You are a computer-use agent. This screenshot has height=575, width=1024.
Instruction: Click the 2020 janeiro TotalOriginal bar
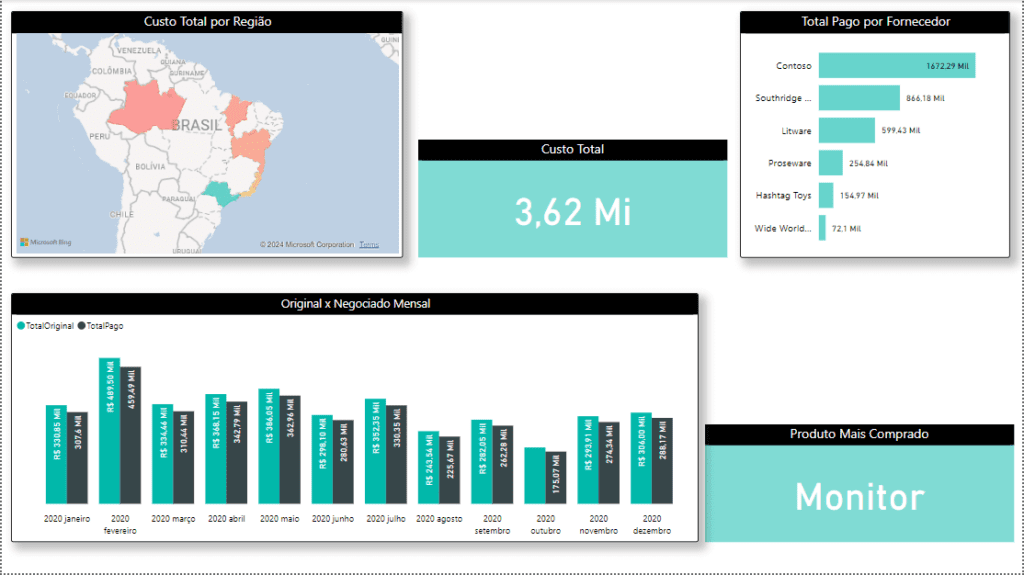56,455
